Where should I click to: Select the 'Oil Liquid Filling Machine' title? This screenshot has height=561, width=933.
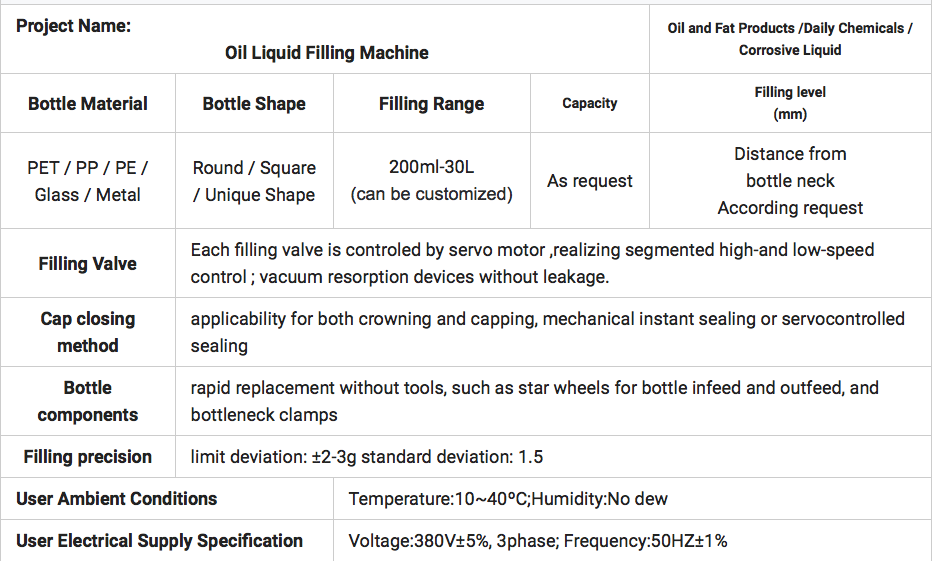pos(327,53)
